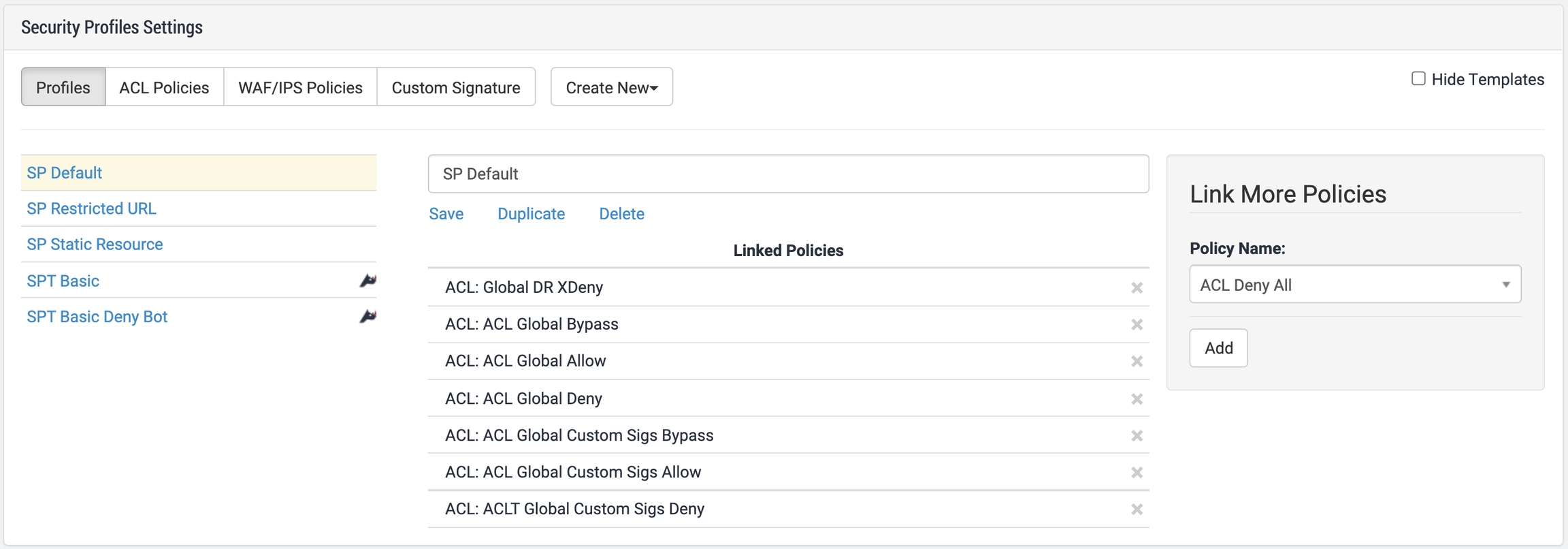Click the template icon beside SPT Basic

[x=367, y=281]
